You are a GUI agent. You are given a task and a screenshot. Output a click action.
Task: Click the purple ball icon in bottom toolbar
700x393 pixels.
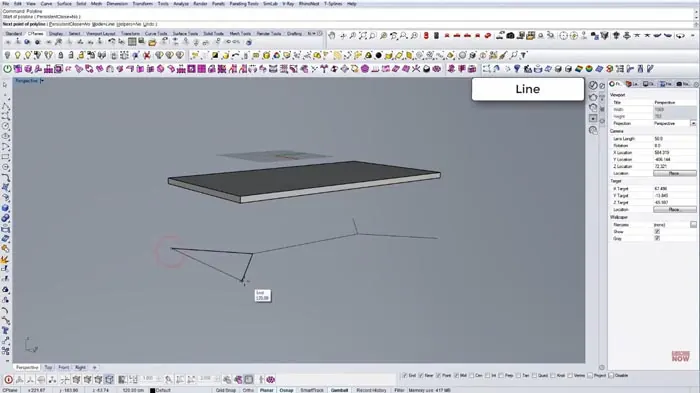(x=271, y=380)
